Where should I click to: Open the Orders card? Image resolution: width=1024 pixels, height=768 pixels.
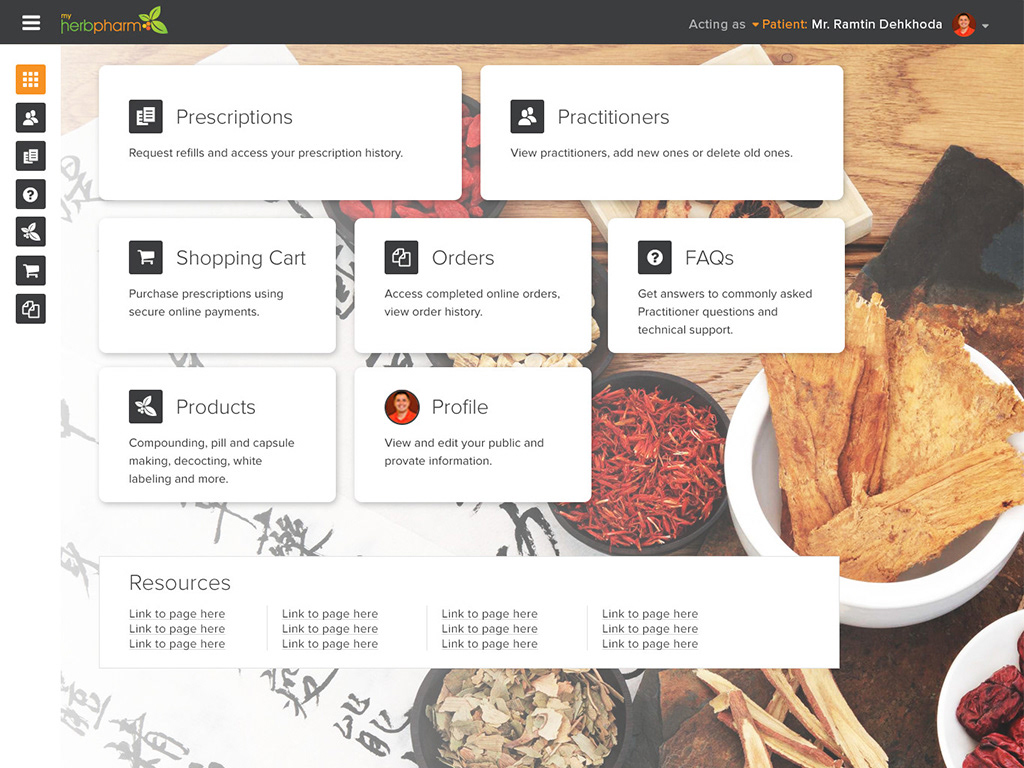(473, 286)
